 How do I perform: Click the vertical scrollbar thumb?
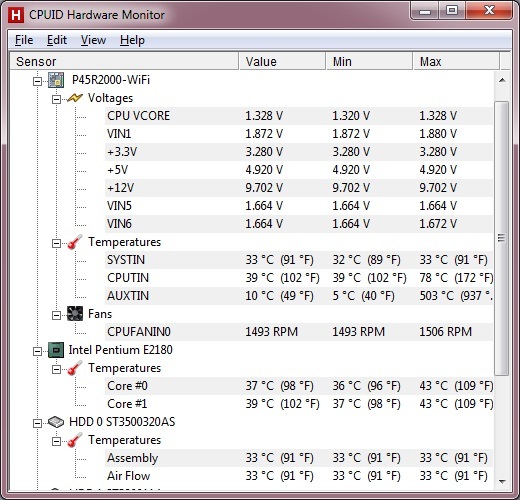click(x=502, y=238)
